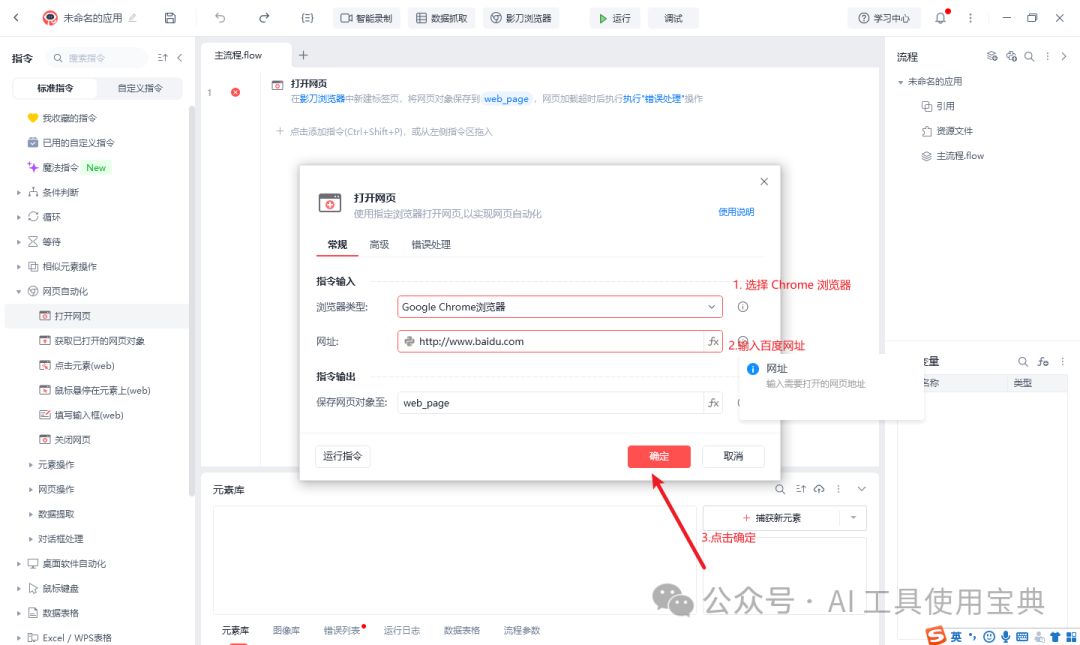Screen dimensions: 1080x645
Task: Switch to 自定义指令 tab
Action: tap(140, 88)
